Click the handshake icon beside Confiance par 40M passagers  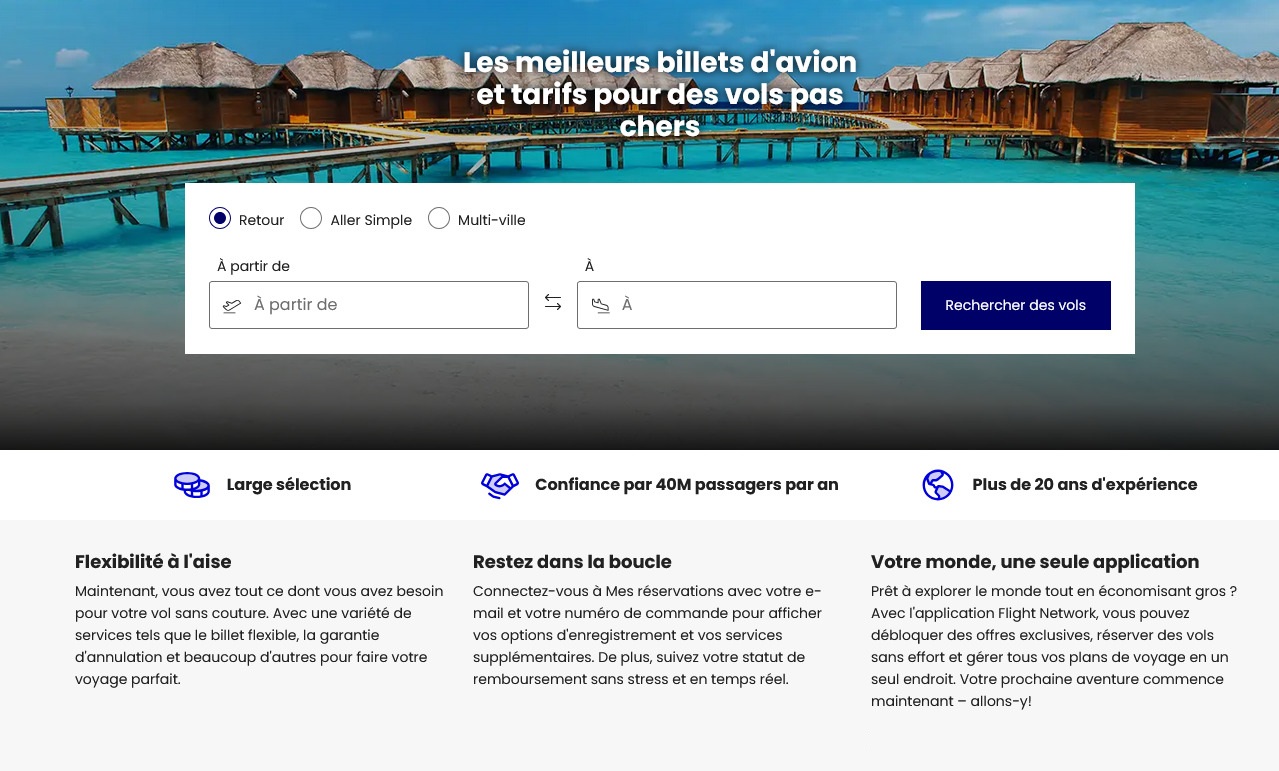tap(499, 485)
